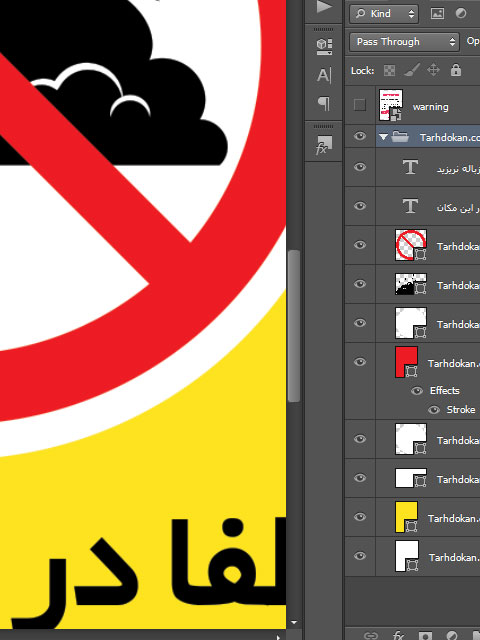Viewport: 480px width, 640px height.
Task: Hide the زباله نریزید text layer
Action: pyautogui.click(x=360, y=167)
